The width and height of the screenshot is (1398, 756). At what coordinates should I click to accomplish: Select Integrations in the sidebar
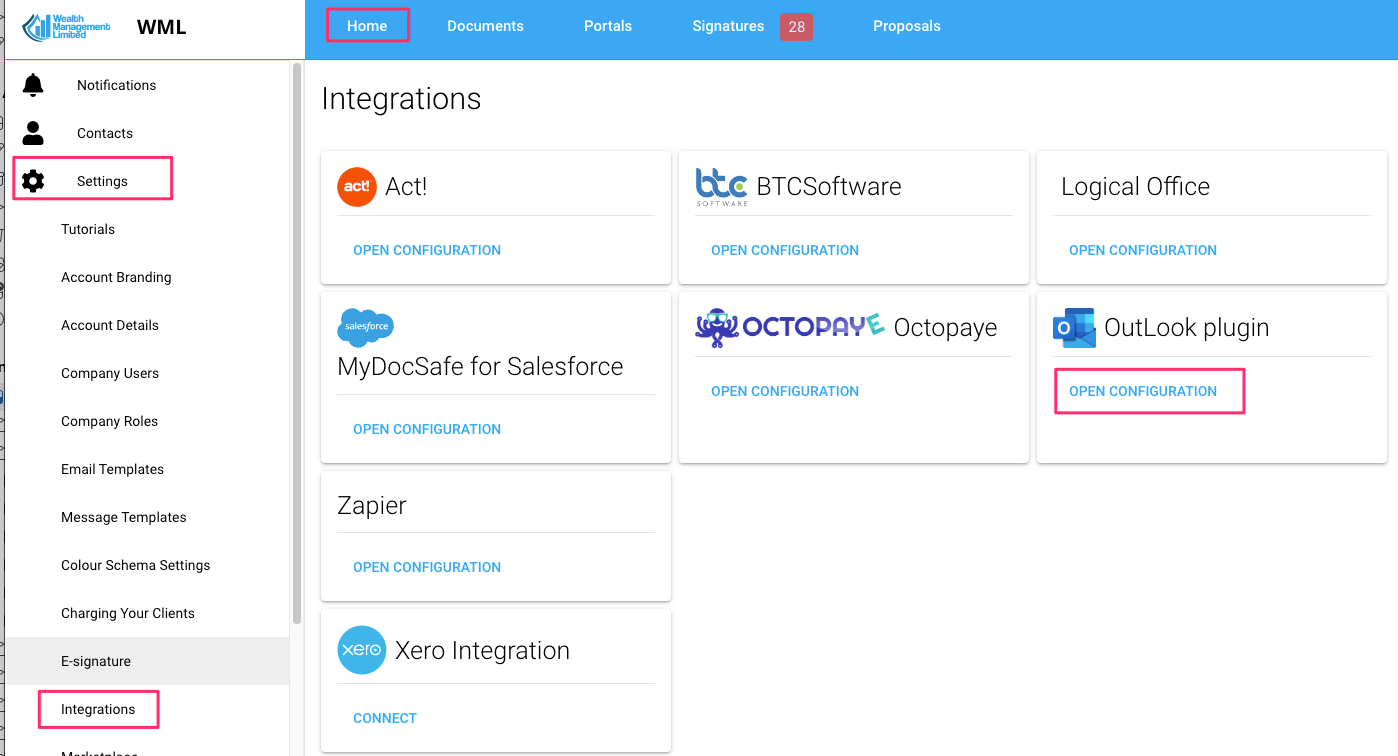coord(98,709)
